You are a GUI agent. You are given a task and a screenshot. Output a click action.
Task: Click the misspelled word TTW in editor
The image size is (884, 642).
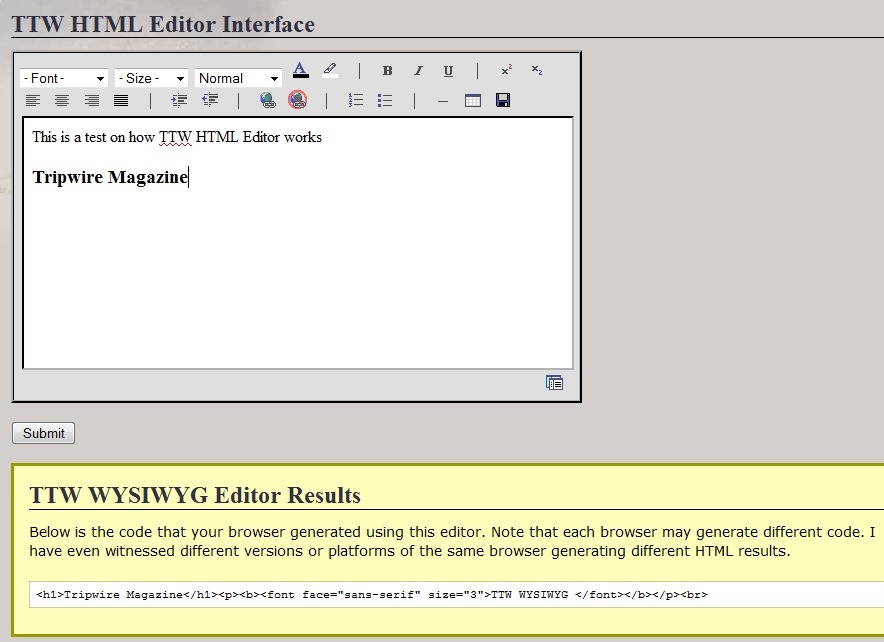tap(175, 137)
